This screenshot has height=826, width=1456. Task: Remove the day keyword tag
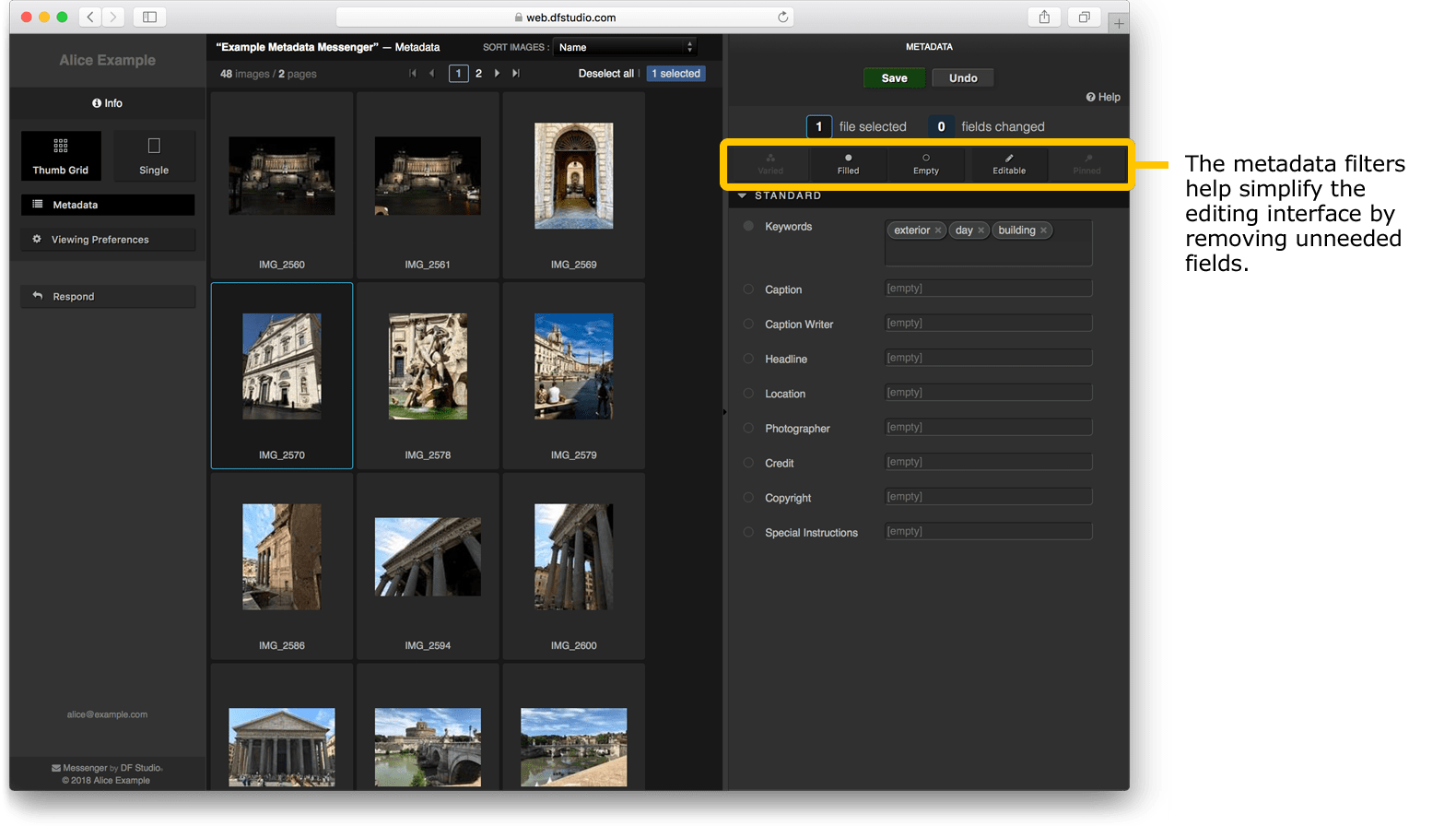pyautogui.click(x=981, y=230)
